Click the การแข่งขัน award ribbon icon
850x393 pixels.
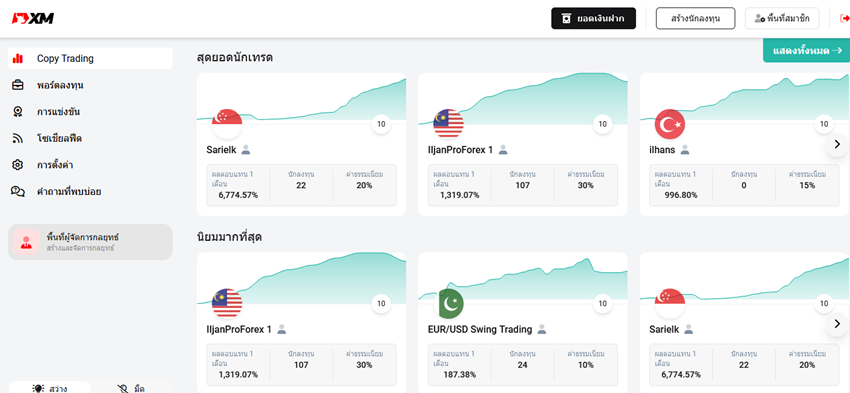18,112
